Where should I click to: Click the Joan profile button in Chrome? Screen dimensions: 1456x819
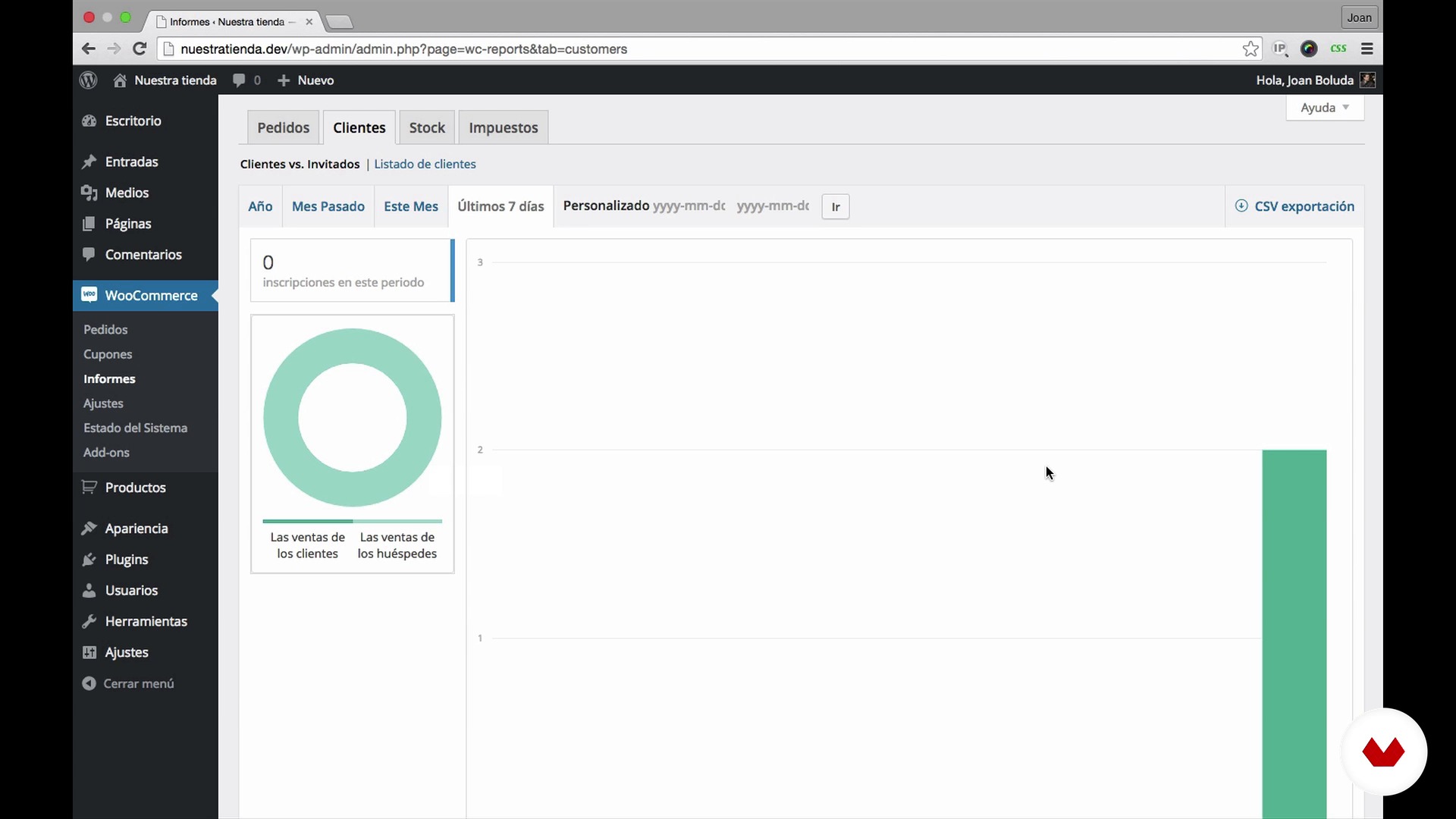(1359, 17)
